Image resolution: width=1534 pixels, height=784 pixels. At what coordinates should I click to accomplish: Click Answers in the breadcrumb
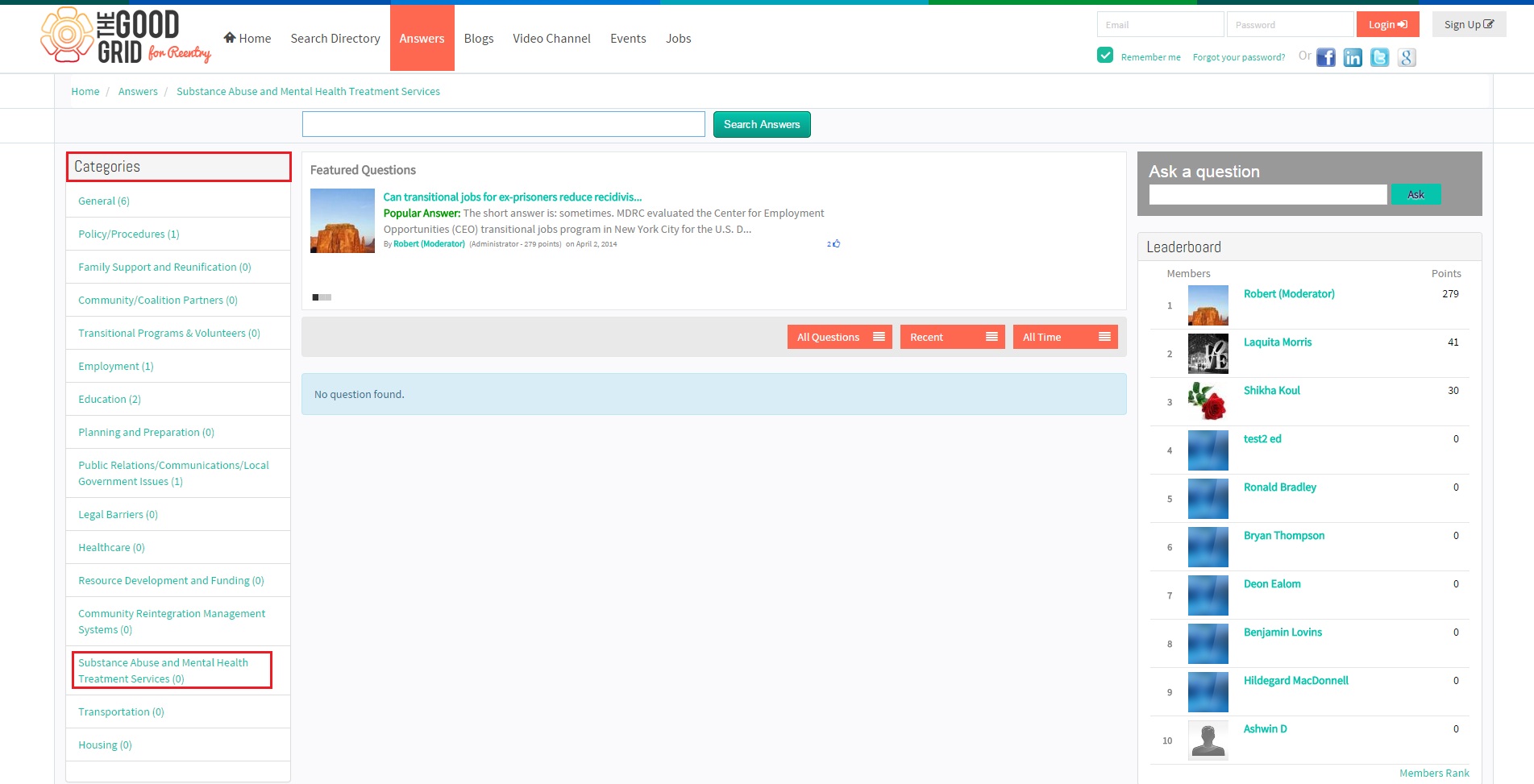(138, 91)
